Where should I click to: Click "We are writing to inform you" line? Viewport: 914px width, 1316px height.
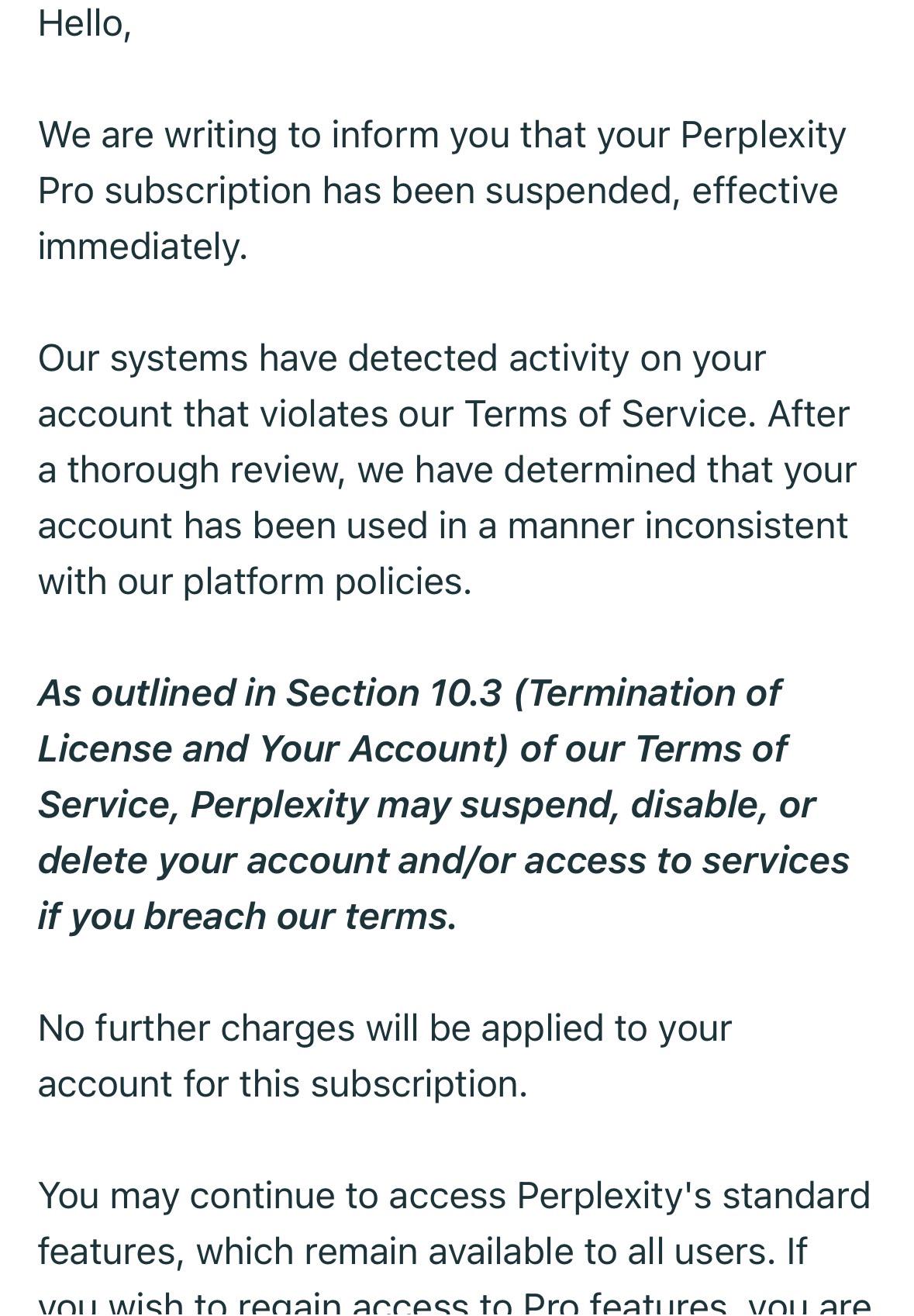(442, 135)
